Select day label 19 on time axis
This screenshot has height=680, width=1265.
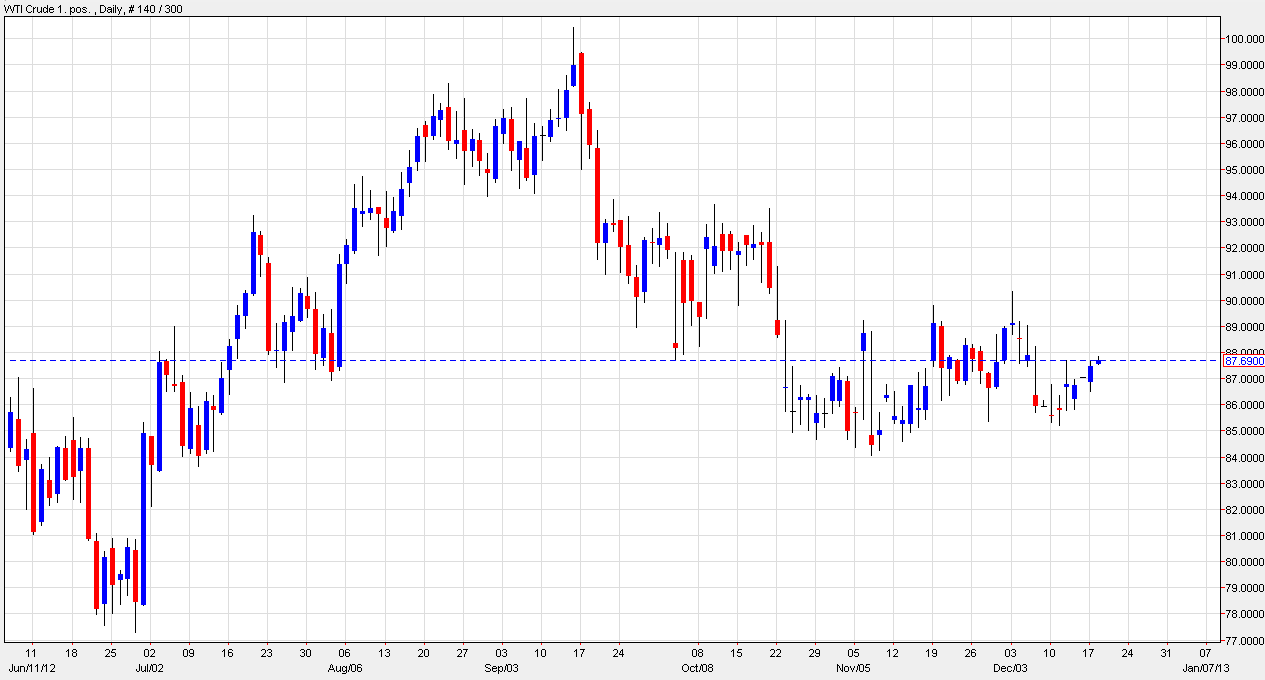932,653
